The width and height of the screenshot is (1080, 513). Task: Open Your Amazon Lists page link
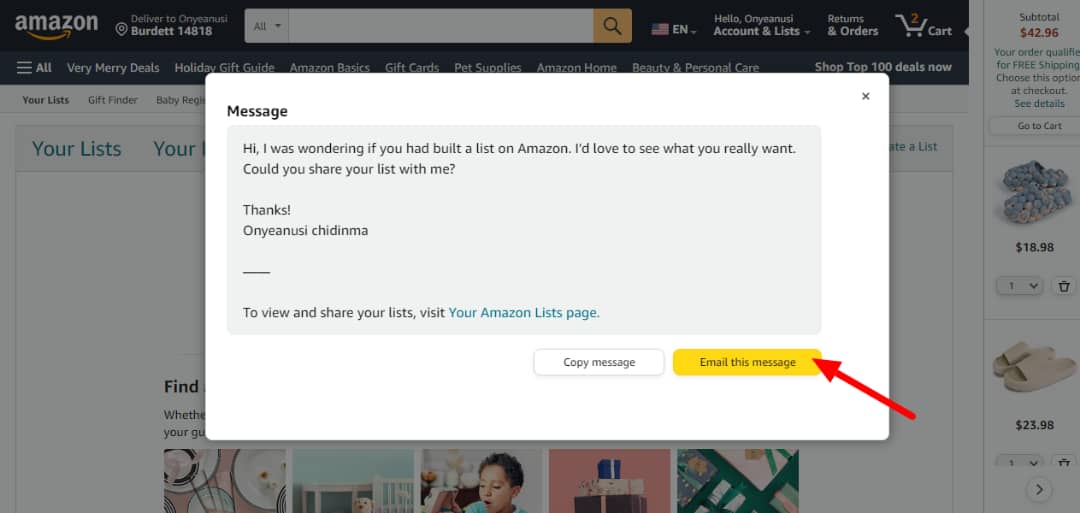524,313
